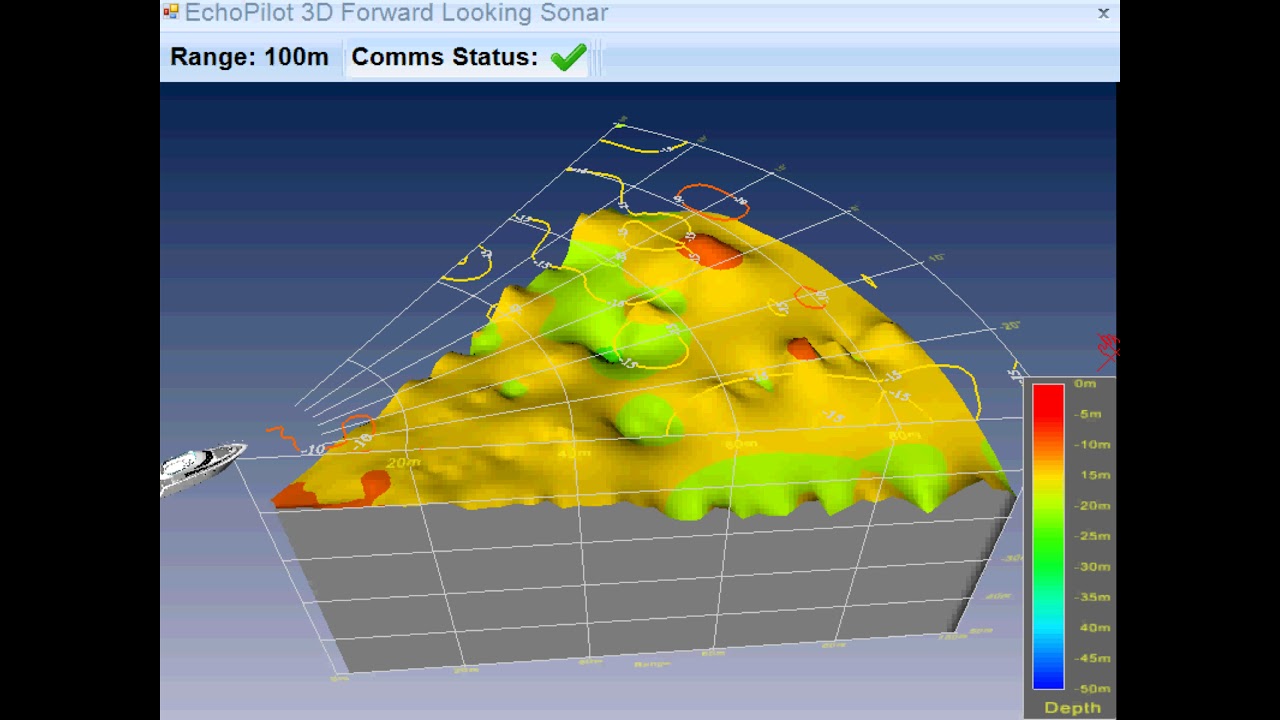
Task: Click the 80m range marker on seabed
Action: [904, 435]
